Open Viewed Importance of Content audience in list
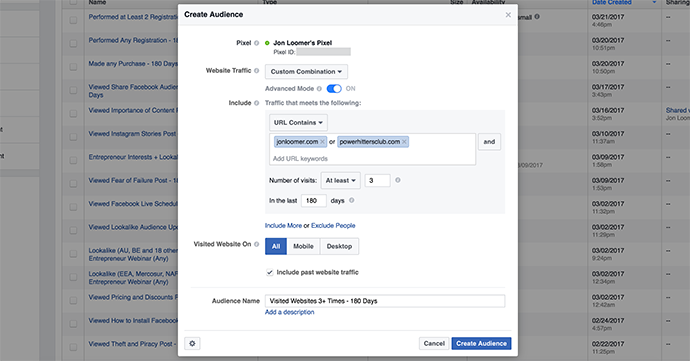The image size is (690, 361). click(x=133, y=111)
